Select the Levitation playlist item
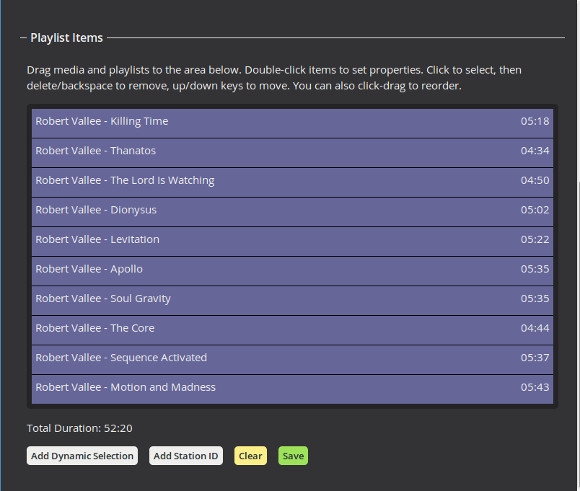580x491 pixels. click(x=292, y=242)
